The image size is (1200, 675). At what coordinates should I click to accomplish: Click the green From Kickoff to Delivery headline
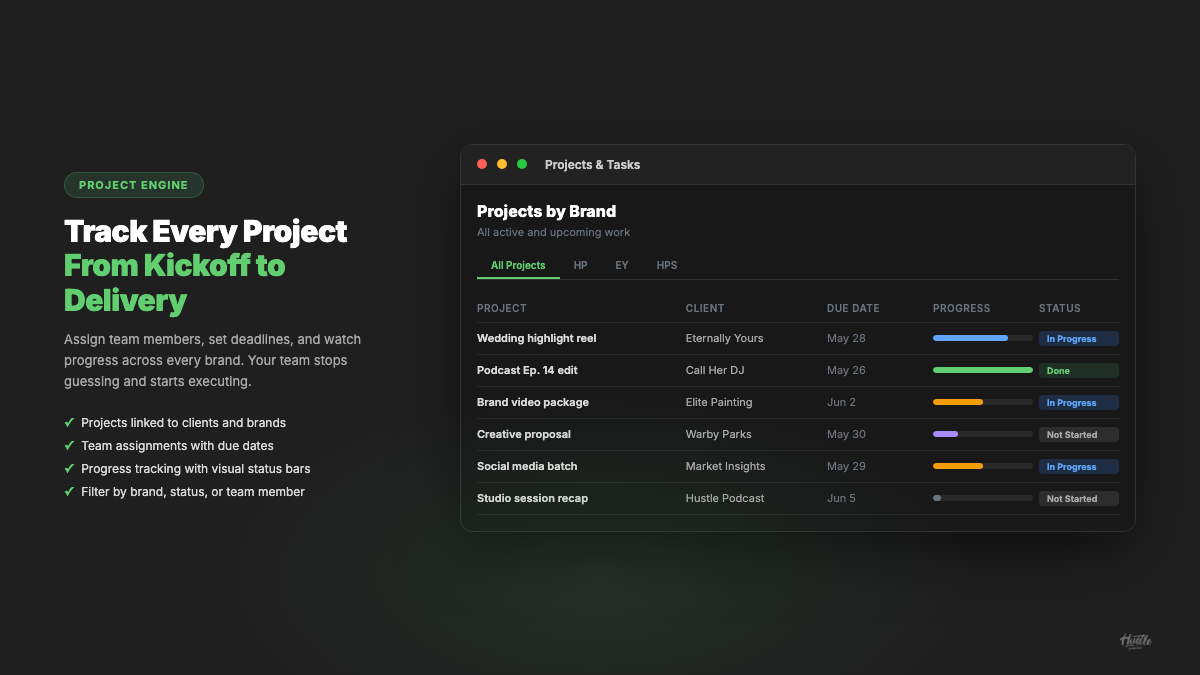pos(175,283)
